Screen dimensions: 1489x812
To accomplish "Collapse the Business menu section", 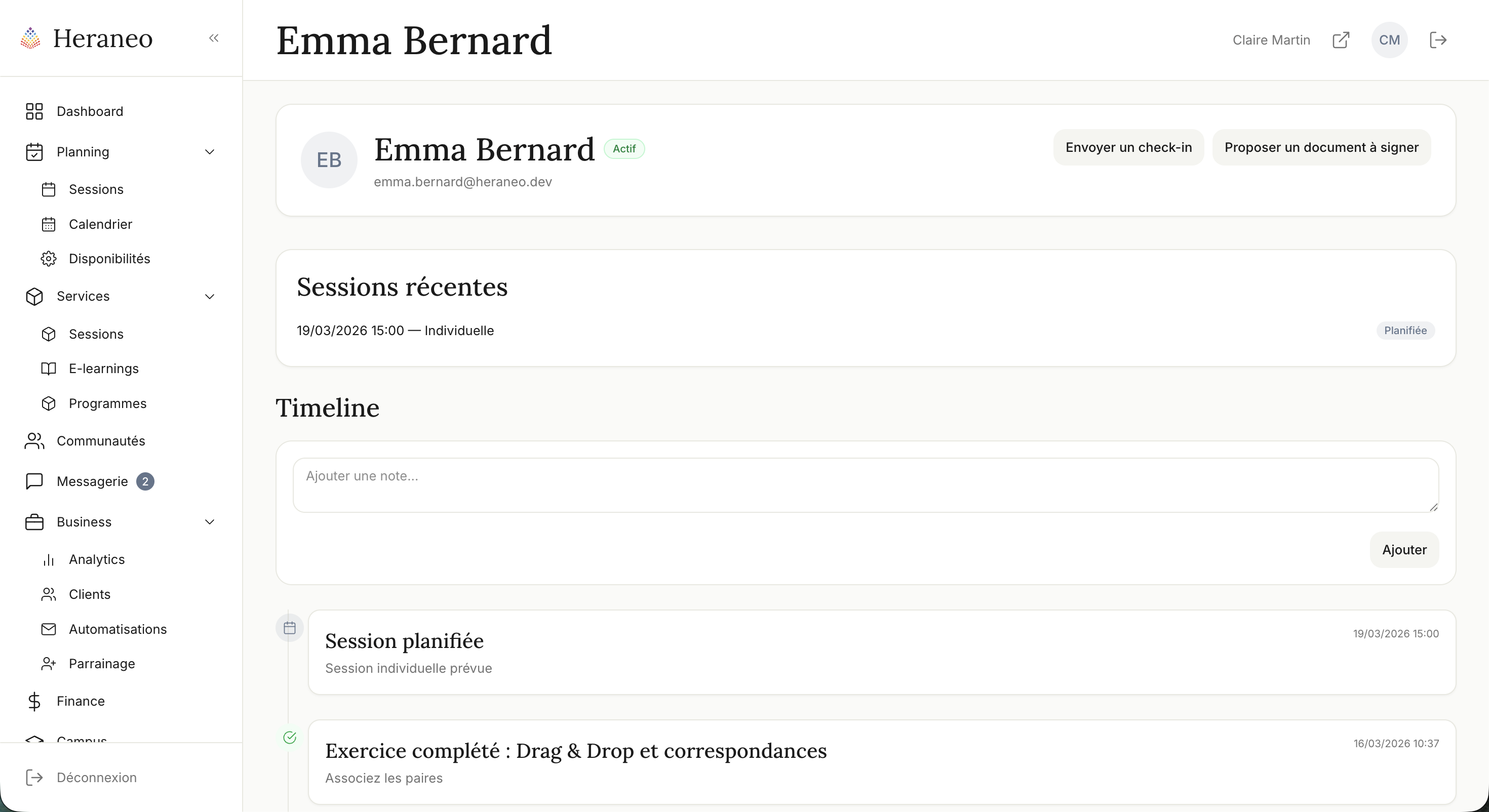I will point(210,522).
